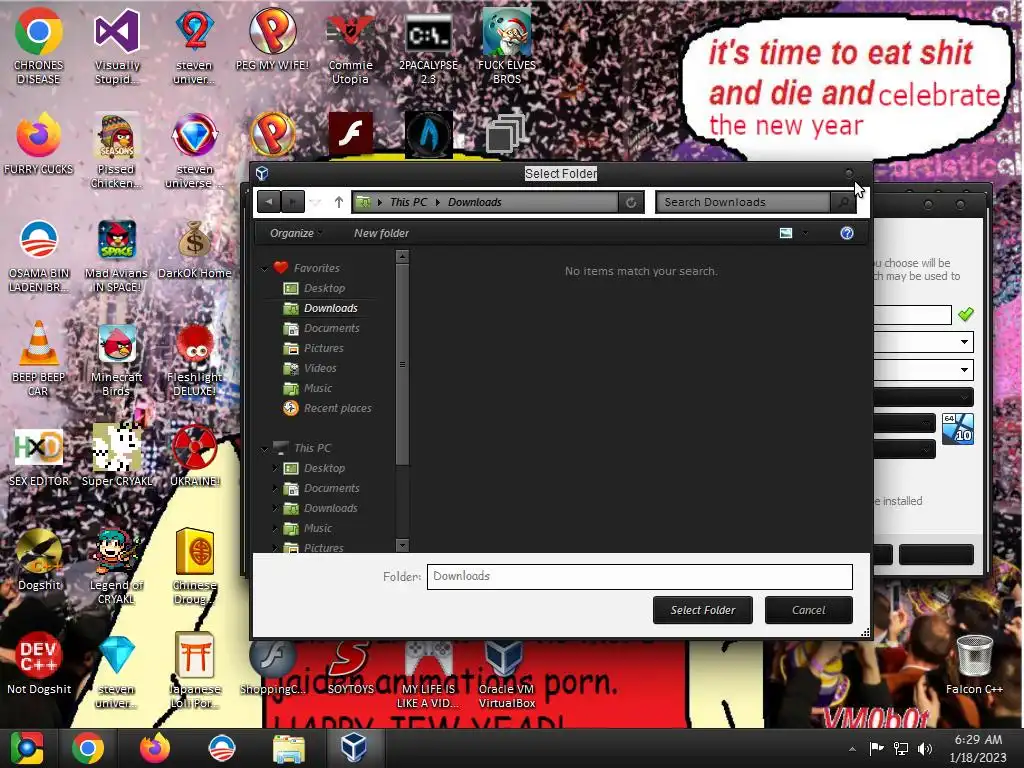1024x768 pixels.
Task: Collapse the Favorites tree section
Action: (264, 268)
